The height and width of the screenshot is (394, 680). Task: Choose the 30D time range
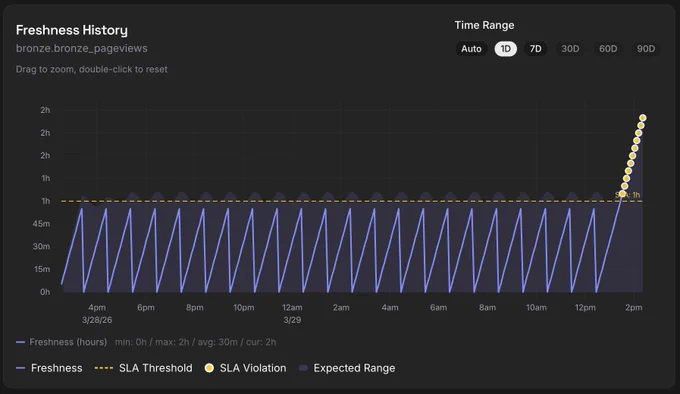[570, 49]
